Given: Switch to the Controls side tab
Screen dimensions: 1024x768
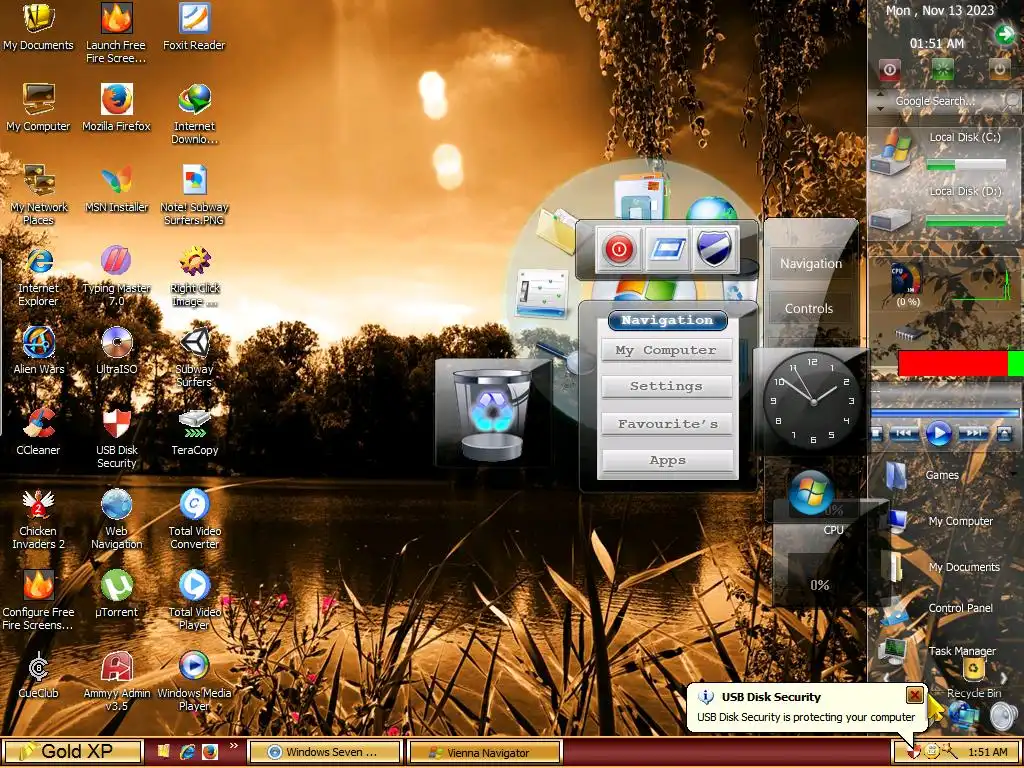Looking at the screenshot, I should point(808,309).
